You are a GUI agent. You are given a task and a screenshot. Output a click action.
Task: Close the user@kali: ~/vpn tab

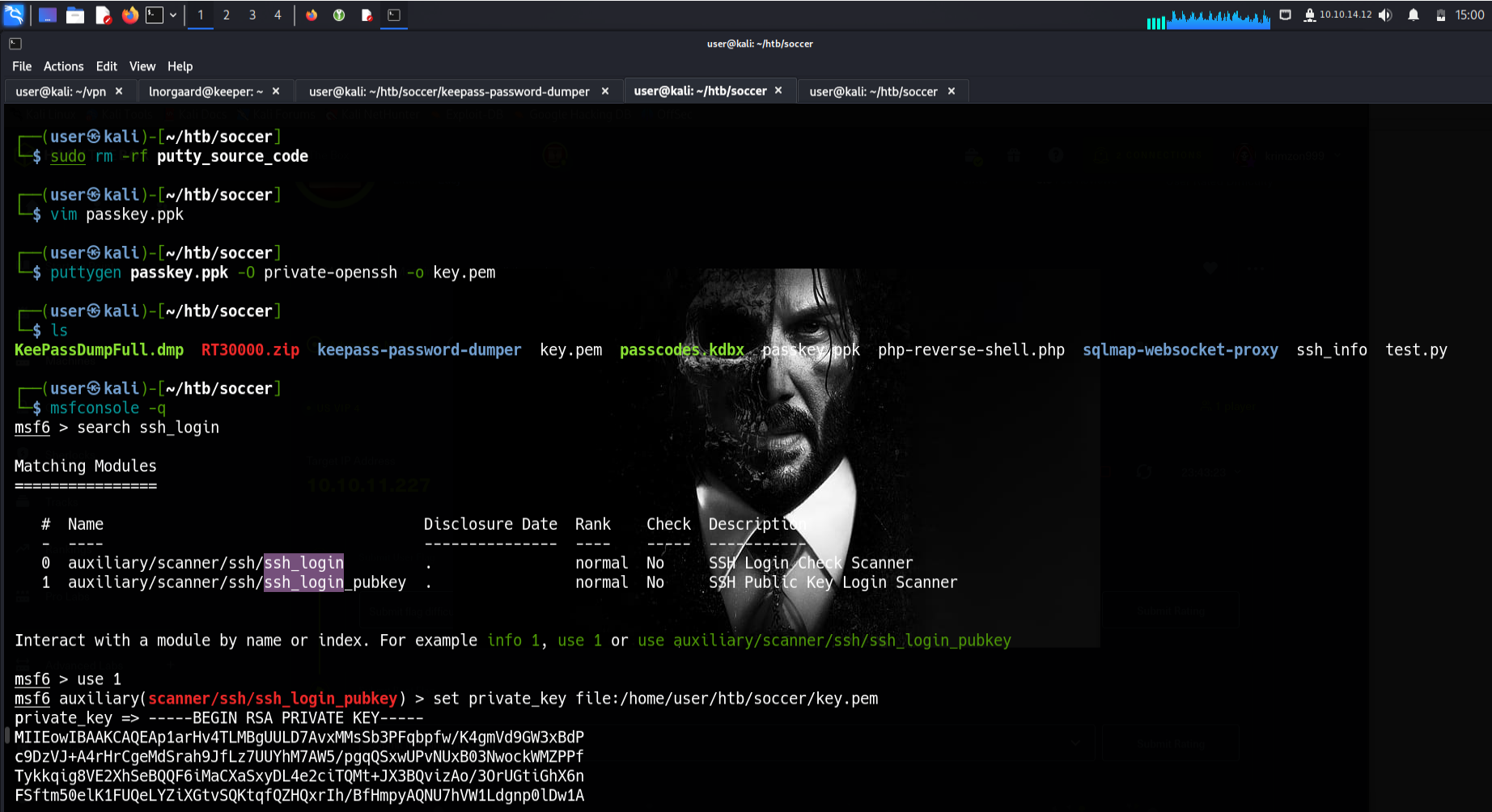pos(119,91)
